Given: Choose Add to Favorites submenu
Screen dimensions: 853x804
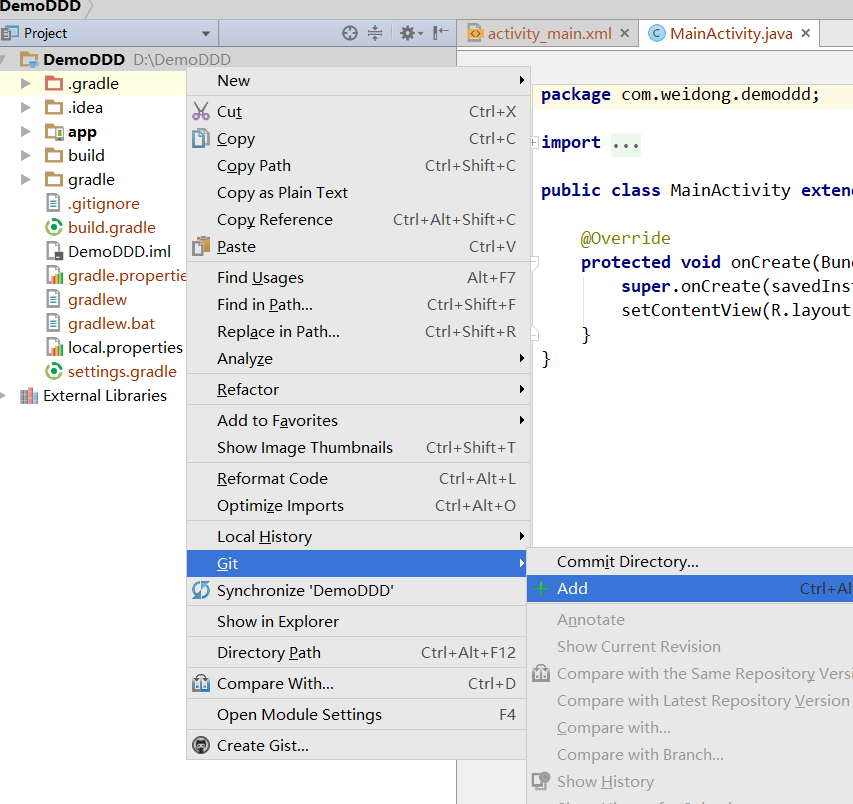Looking at the screenshot, I should click(x=356, y=420).
